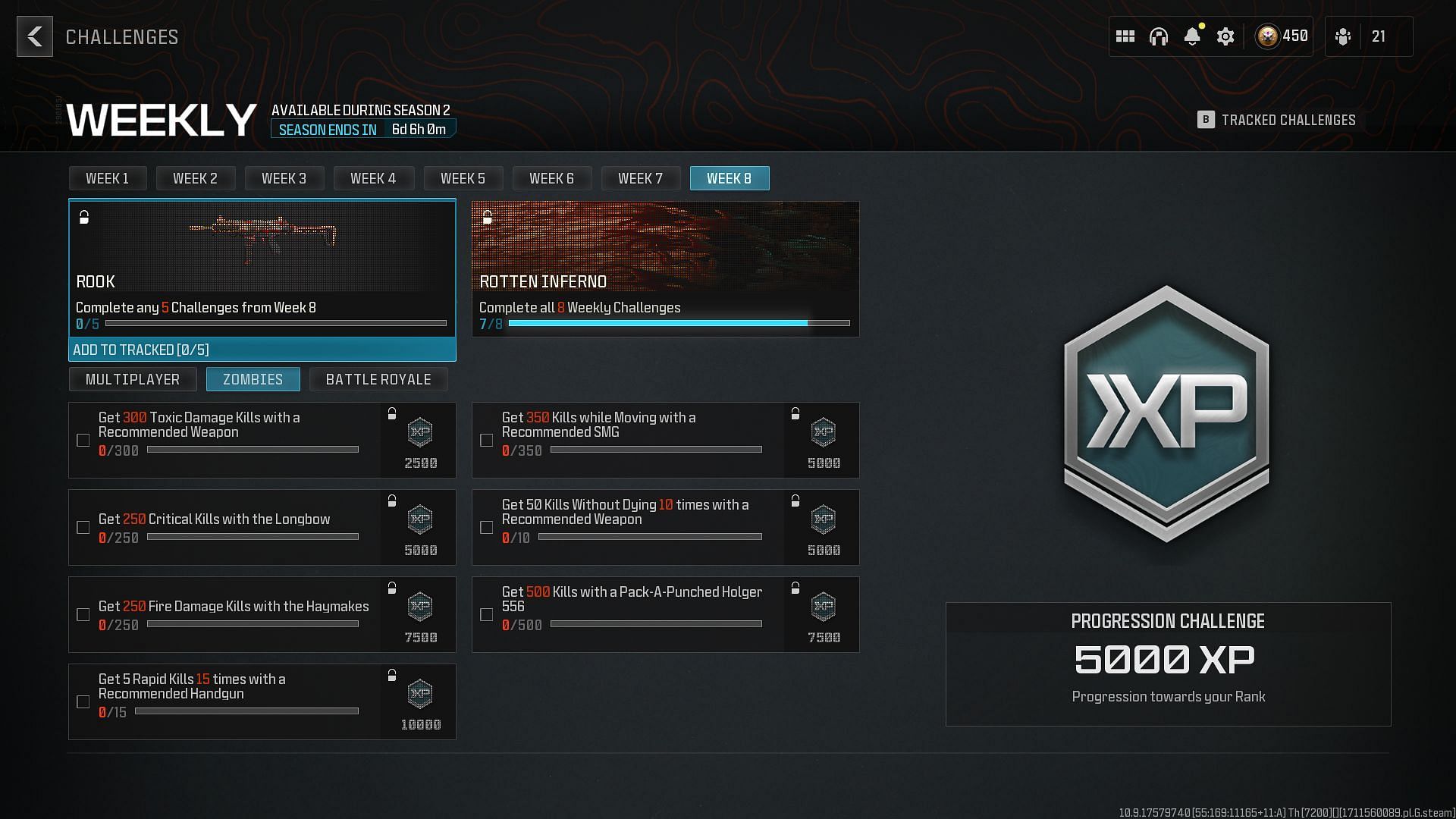Screen dimensions: 1456x819
Task: Open the settings gear icon
Action: [x=1226, y=36]
